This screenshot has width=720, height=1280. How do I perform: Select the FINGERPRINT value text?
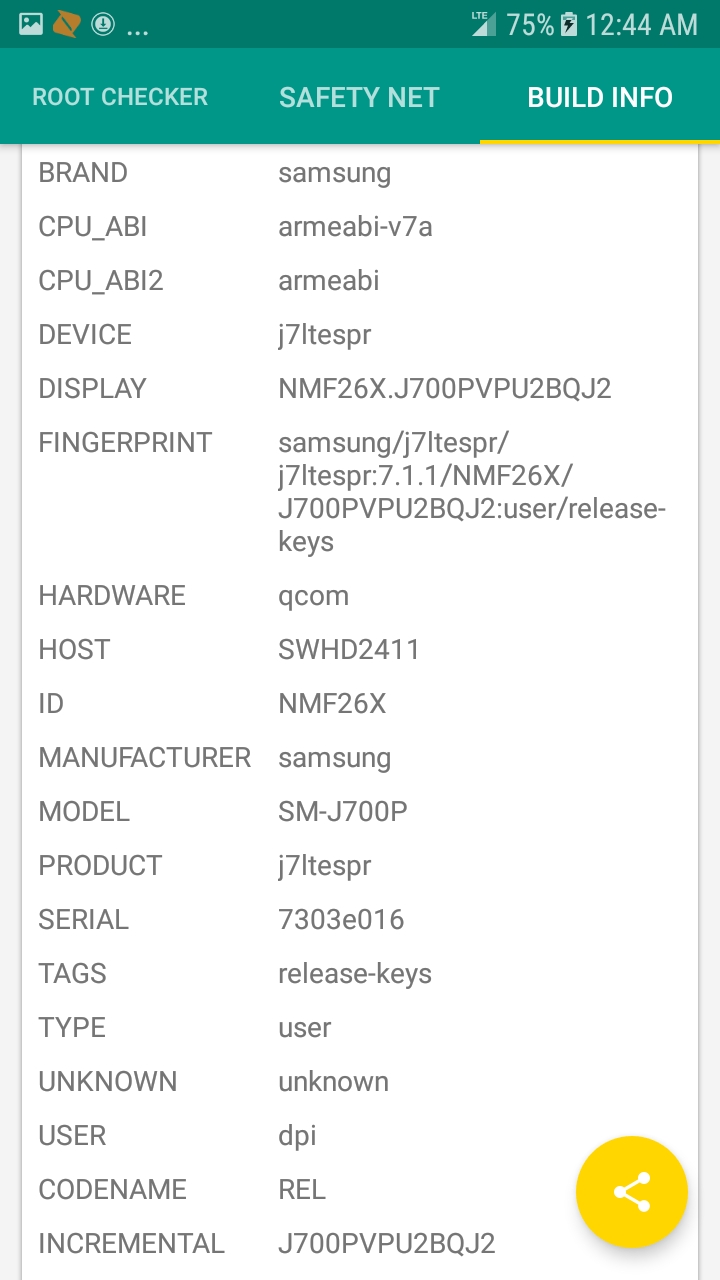coord(472,492)
